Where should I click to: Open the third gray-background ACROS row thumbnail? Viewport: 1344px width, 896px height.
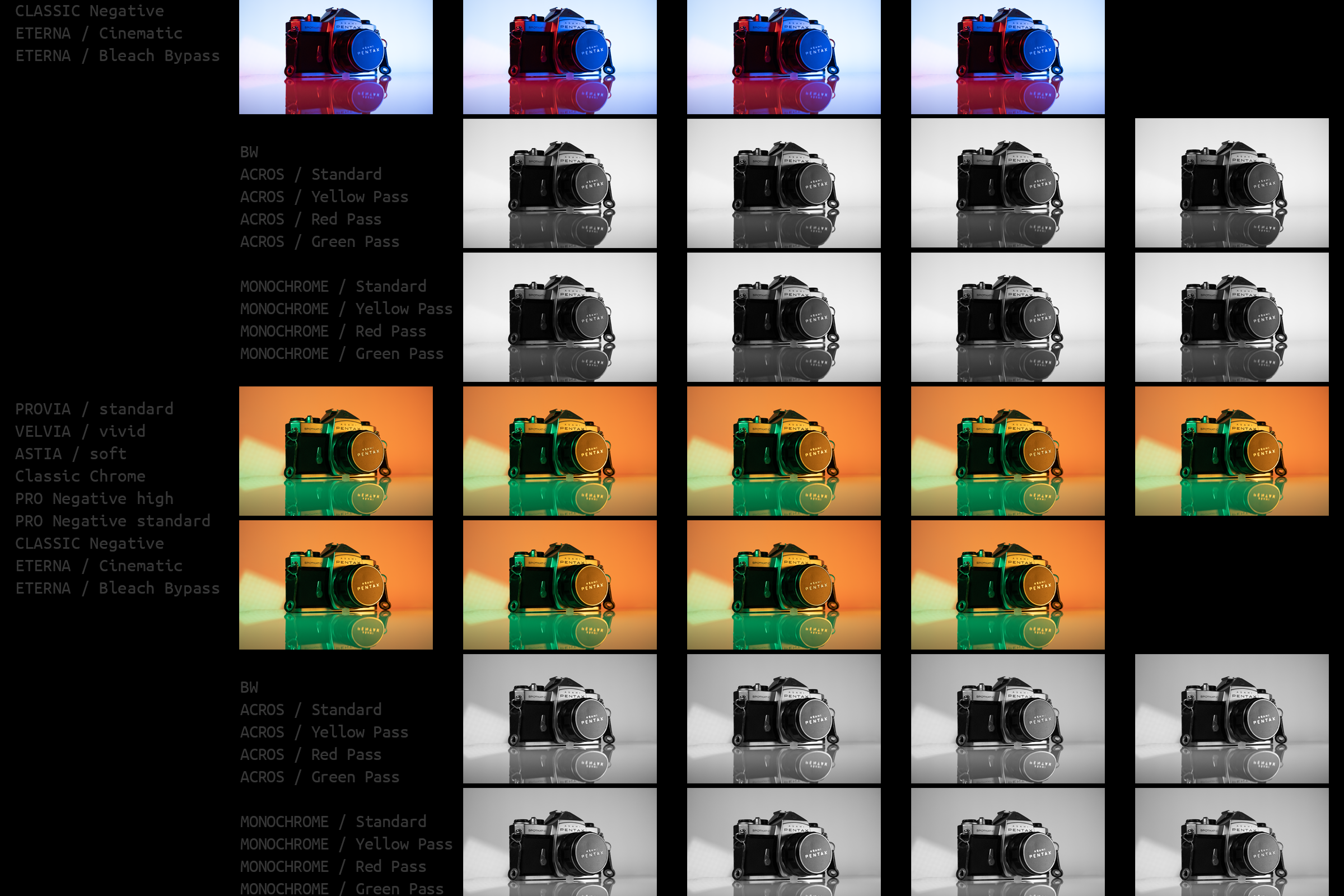pyautogui.click(x=1008, y=719)
